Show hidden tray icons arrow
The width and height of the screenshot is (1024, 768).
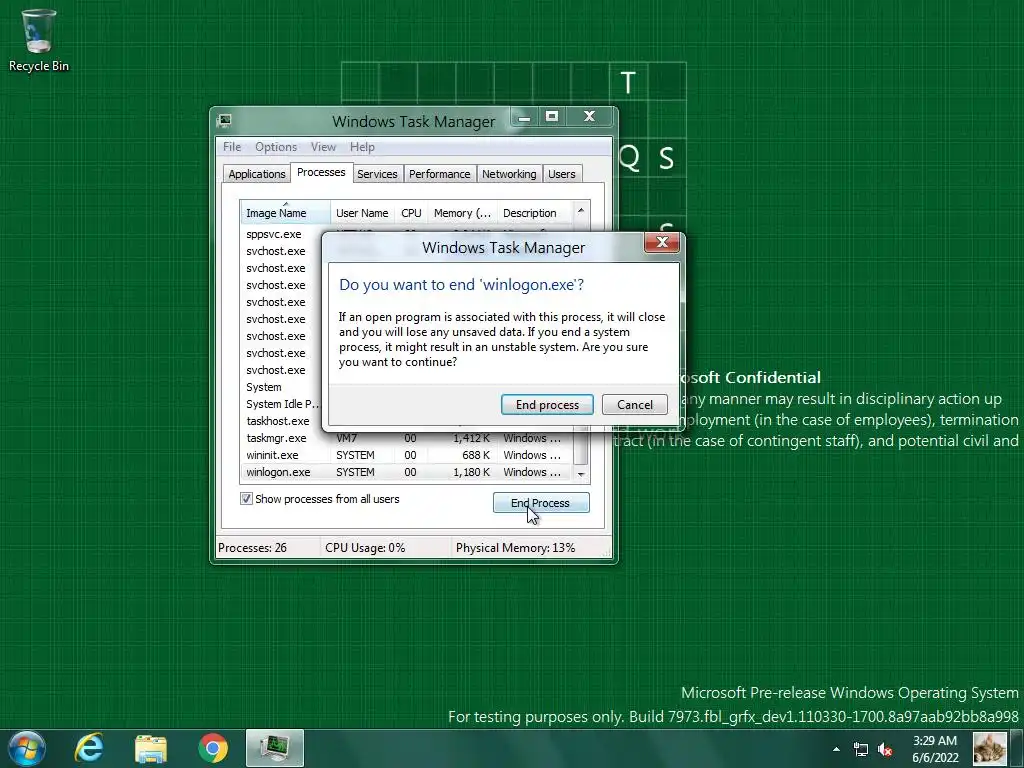coord(836,749)
